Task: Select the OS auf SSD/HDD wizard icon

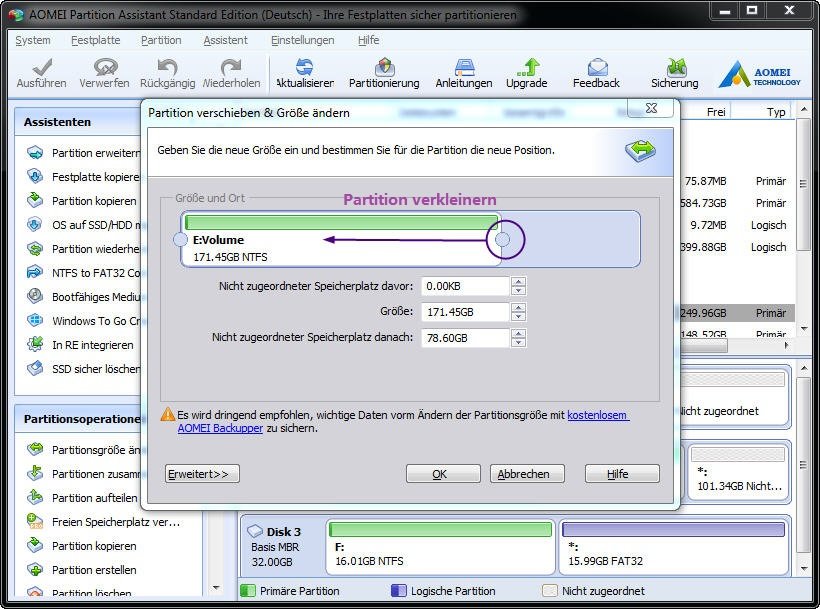Action: (x=35, y=224)
